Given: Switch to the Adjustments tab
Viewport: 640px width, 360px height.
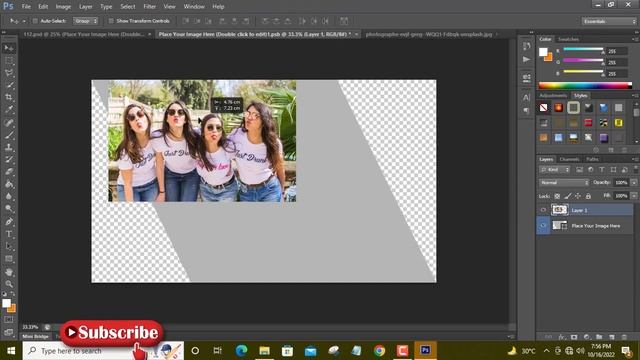Looking at the screenshot, I should pos(553,96).
